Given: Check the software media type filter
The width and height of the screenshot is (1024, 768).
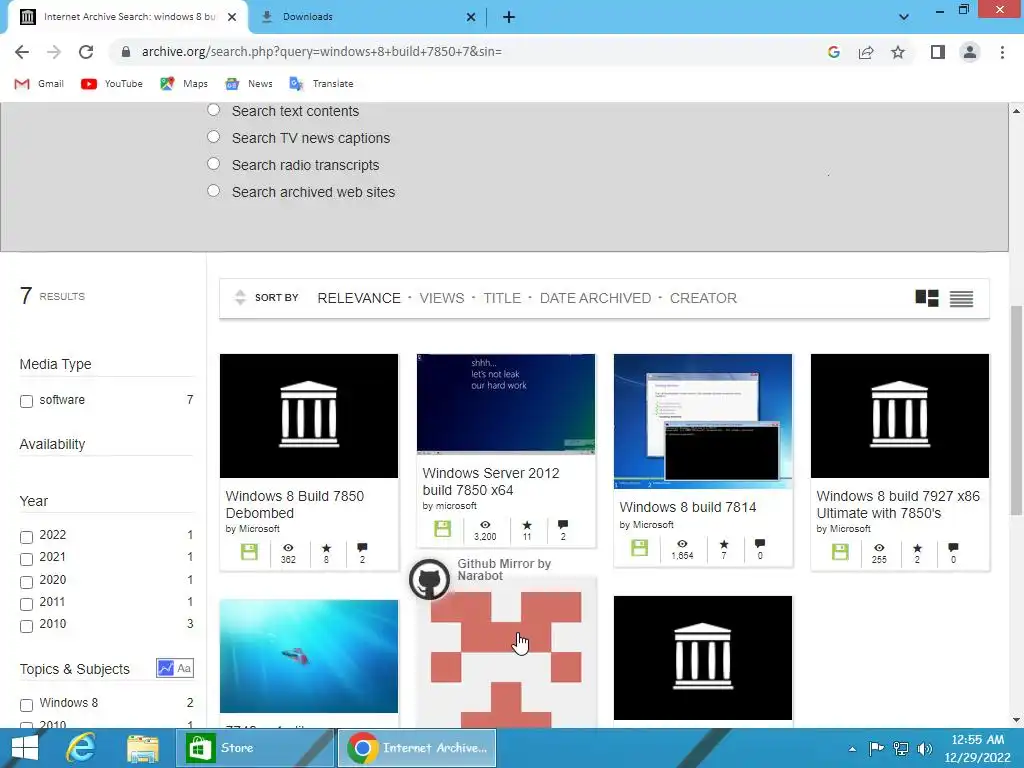Looking at the screenshot, I should click(x=26, y=401).
